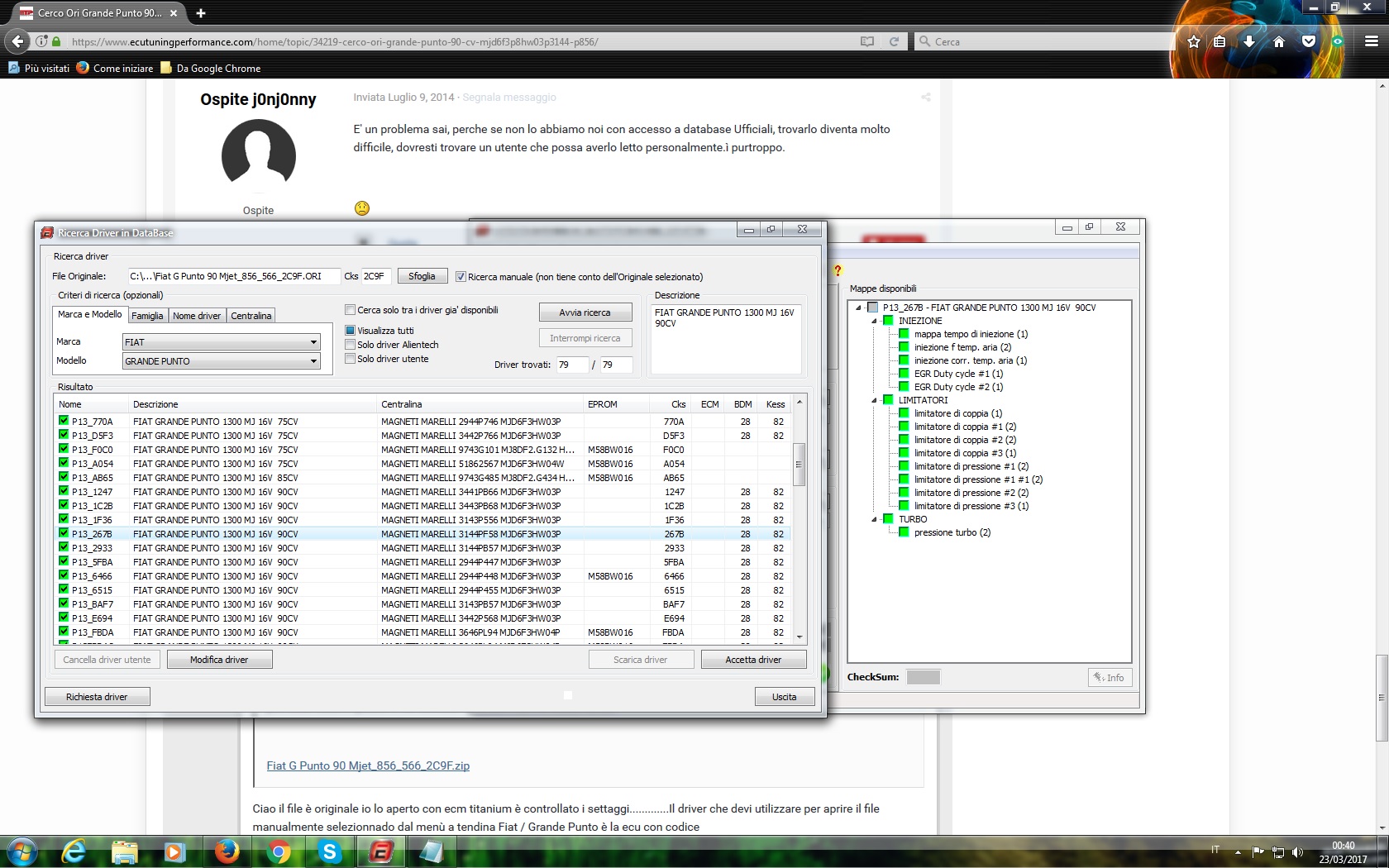Open the Fiat G Punto zip link
Image resolution: width=1389 pixels, height=868 pixels.
pyautogui.click(x=368, y=765)
